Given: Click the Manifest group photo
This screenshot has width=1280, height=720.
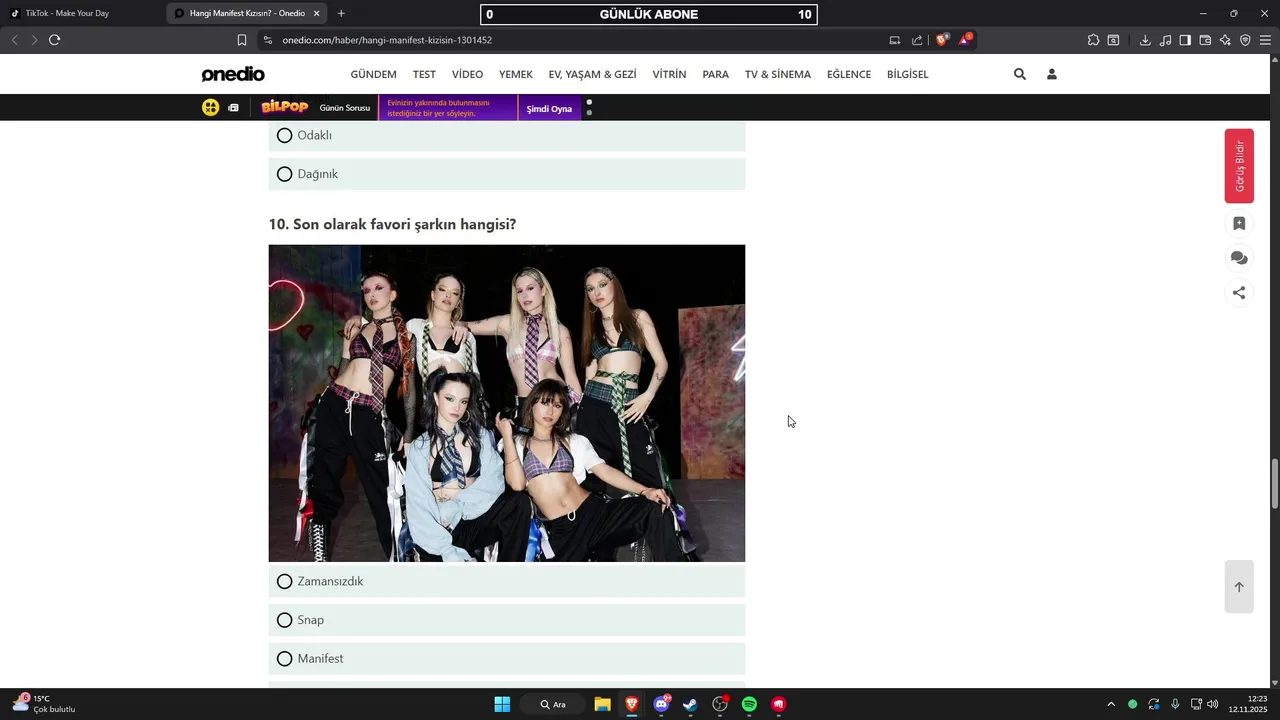Looking at the screenshot, I should [507, 403].
